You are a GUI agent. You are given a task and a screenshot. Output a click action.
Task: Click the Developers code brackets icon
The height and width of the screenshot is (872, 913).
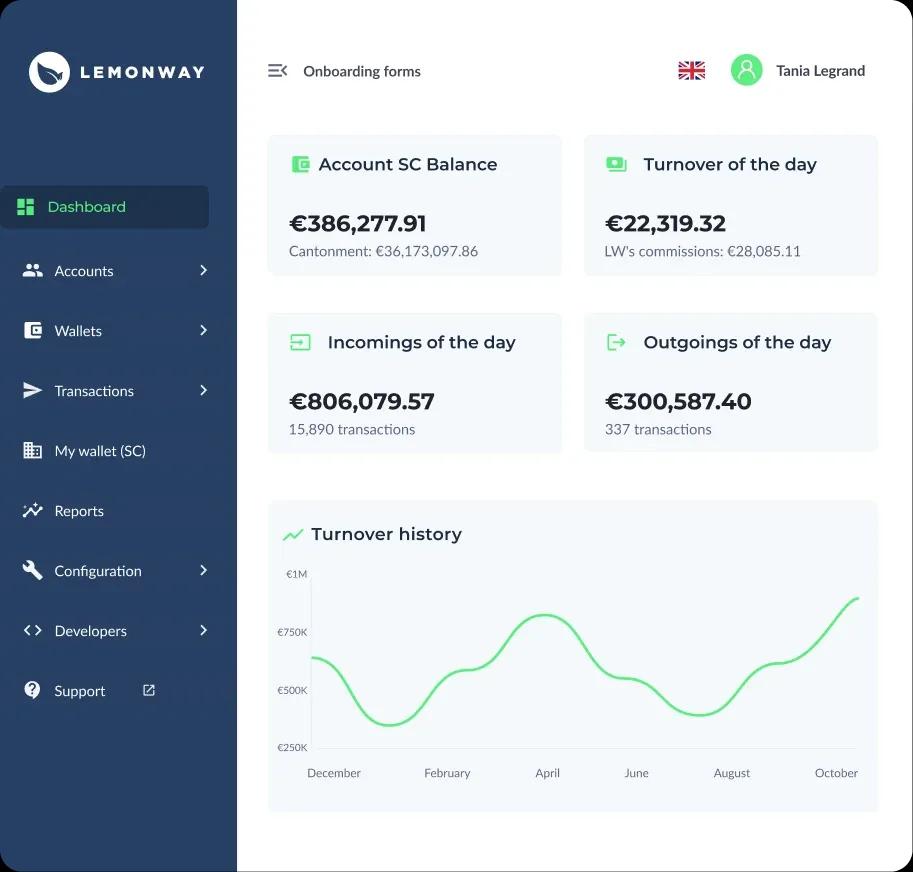[x=33, y=631]
